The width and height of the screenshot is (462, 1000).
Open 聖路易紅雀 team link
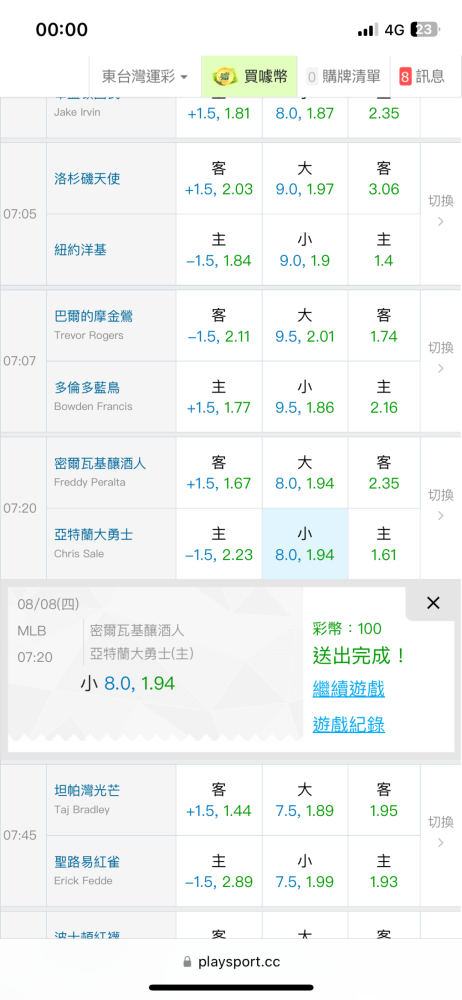pyautogui.click(x=87, y=862)
